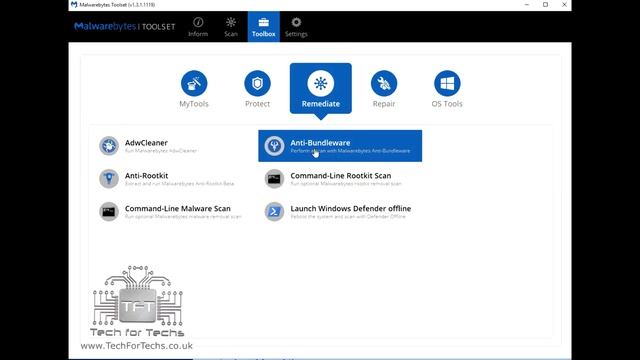Click the Anti-Rootkit icon
Viewport: 640px width, 360px height.
[109, 178]
